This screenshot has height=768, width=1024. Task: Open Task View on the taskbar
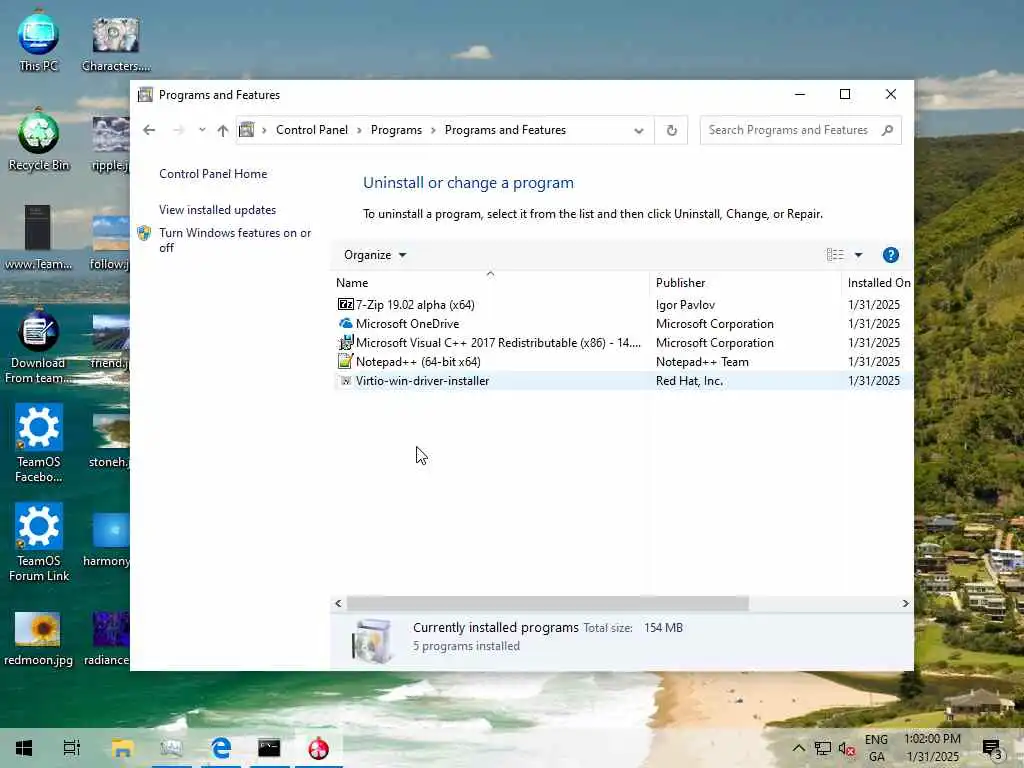point(72,748)
